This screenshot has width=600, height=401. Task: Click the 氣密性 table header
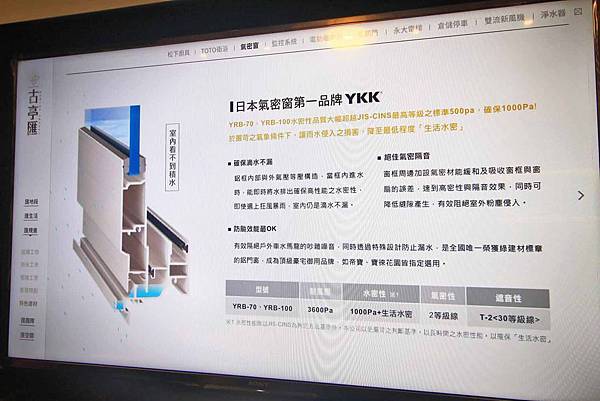coord(443,296)
